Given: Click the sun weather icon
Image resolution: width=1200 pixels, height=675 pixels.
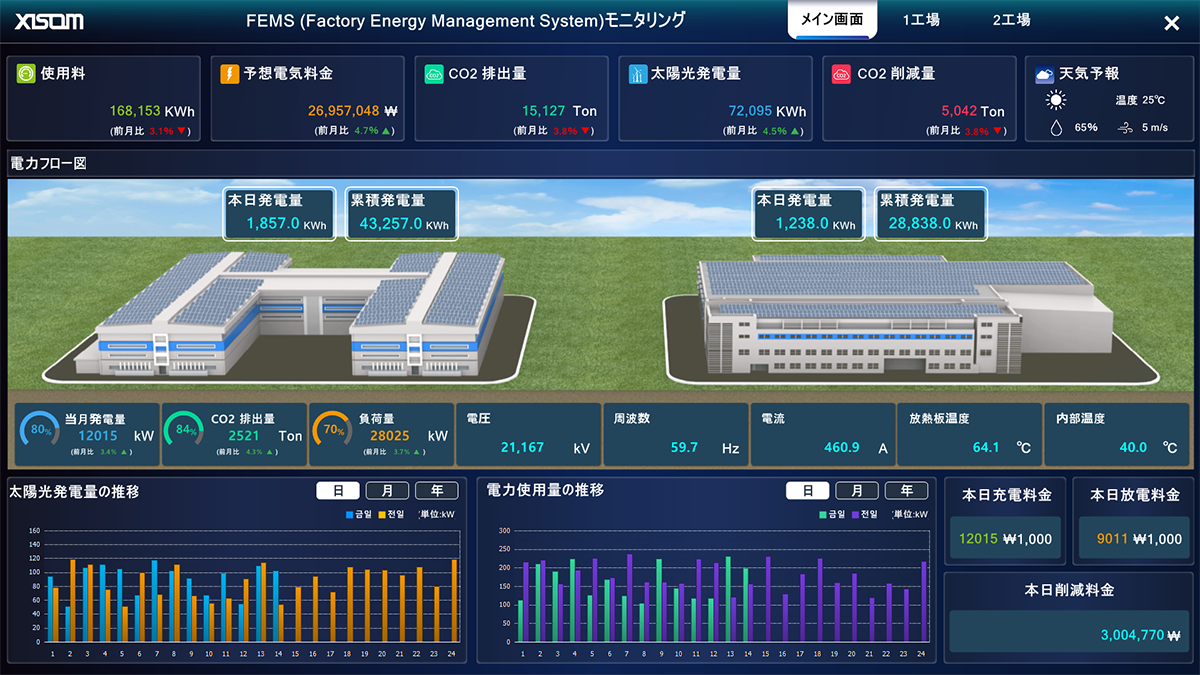Looking at the screenshot, I should click(x=1056, y=100).
